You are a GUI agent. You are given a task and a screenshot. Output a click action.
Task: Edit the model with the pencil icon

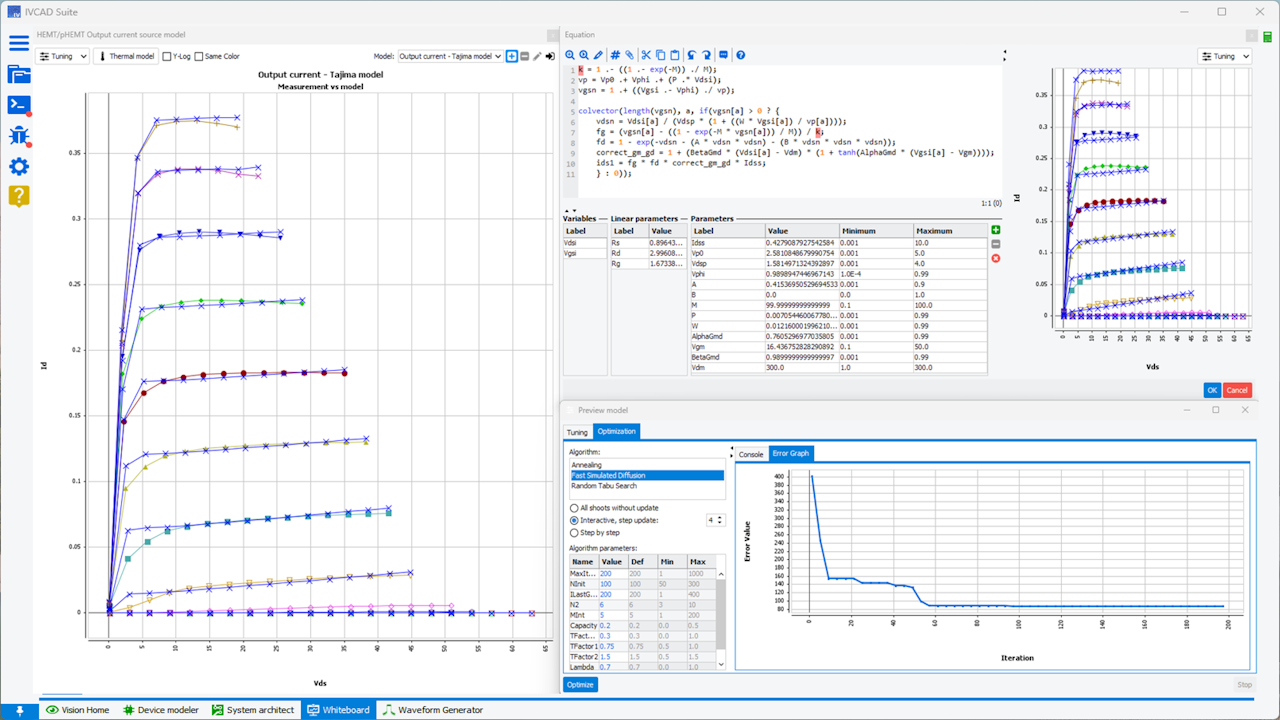[537, 56]
